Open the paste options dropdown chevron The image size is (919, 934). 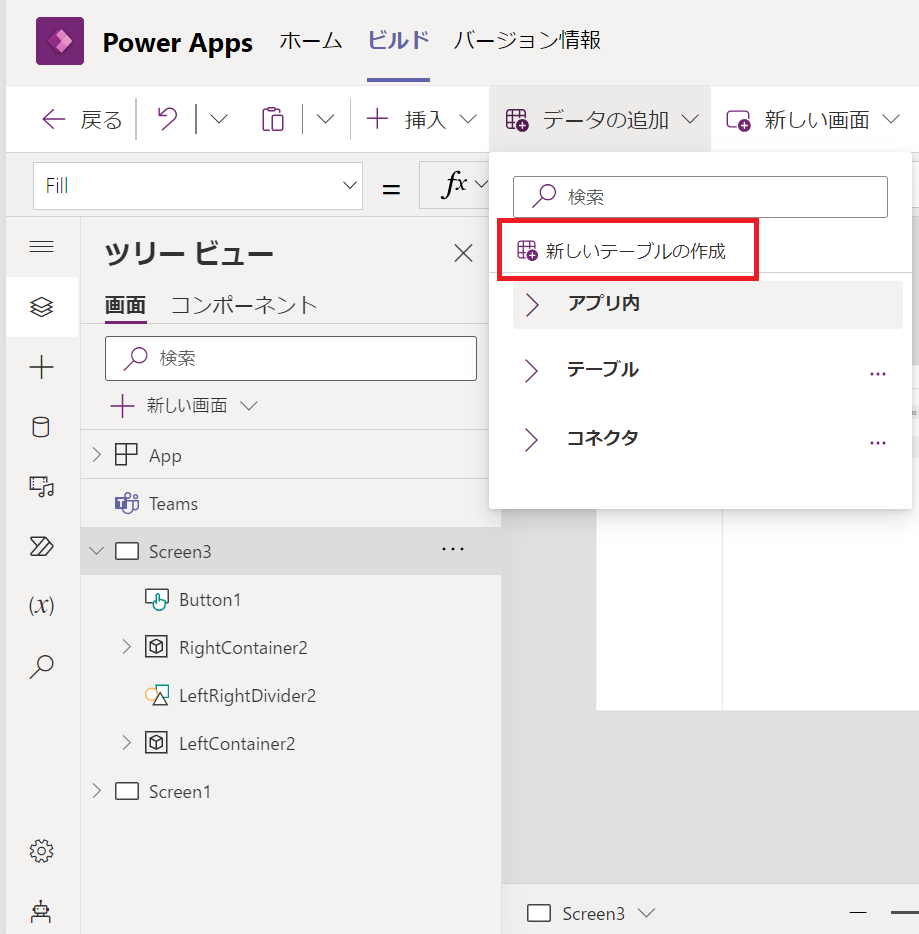[325, 119]
